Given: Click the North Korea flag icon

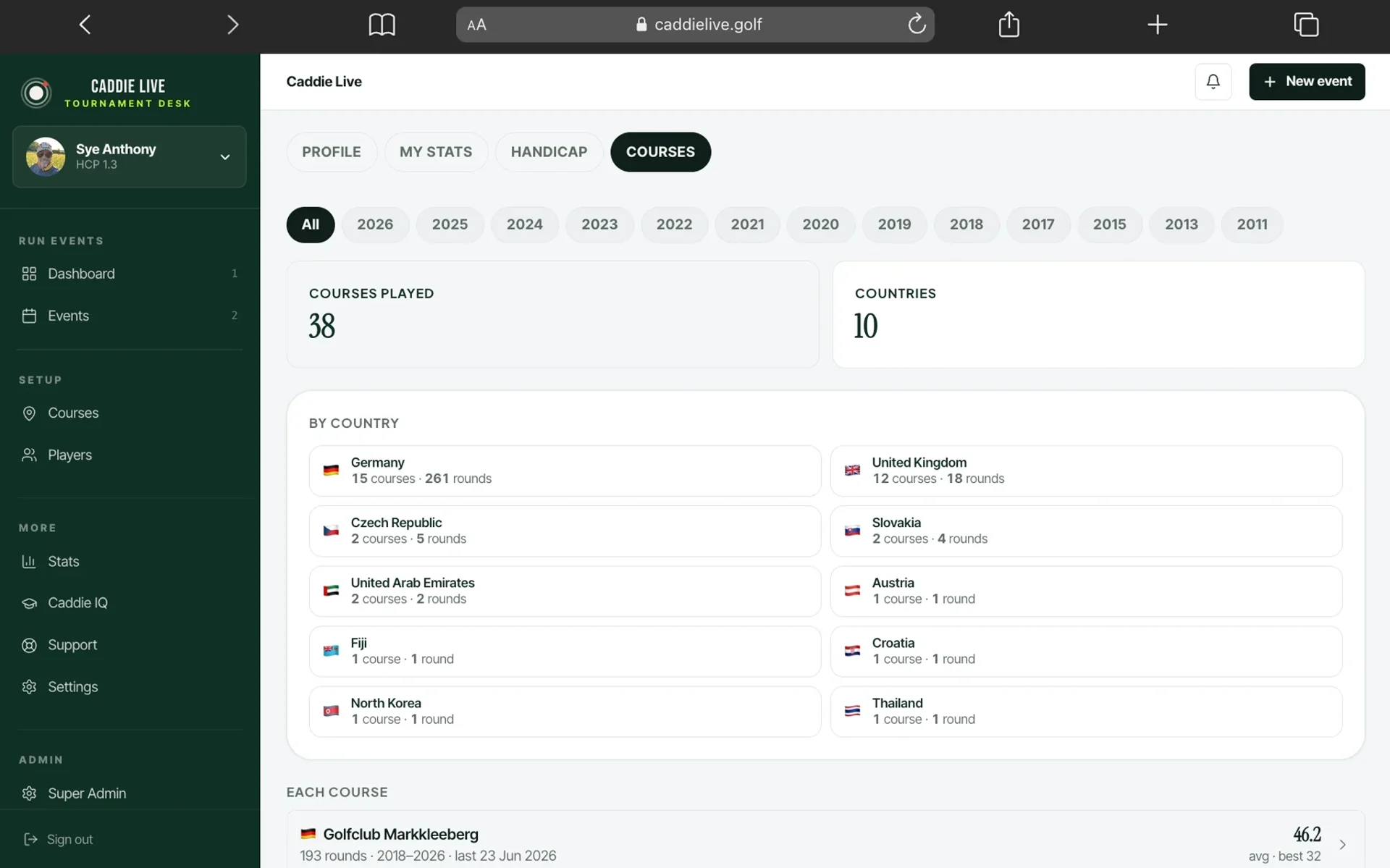Looking at the screenshot, I should 331,711.
